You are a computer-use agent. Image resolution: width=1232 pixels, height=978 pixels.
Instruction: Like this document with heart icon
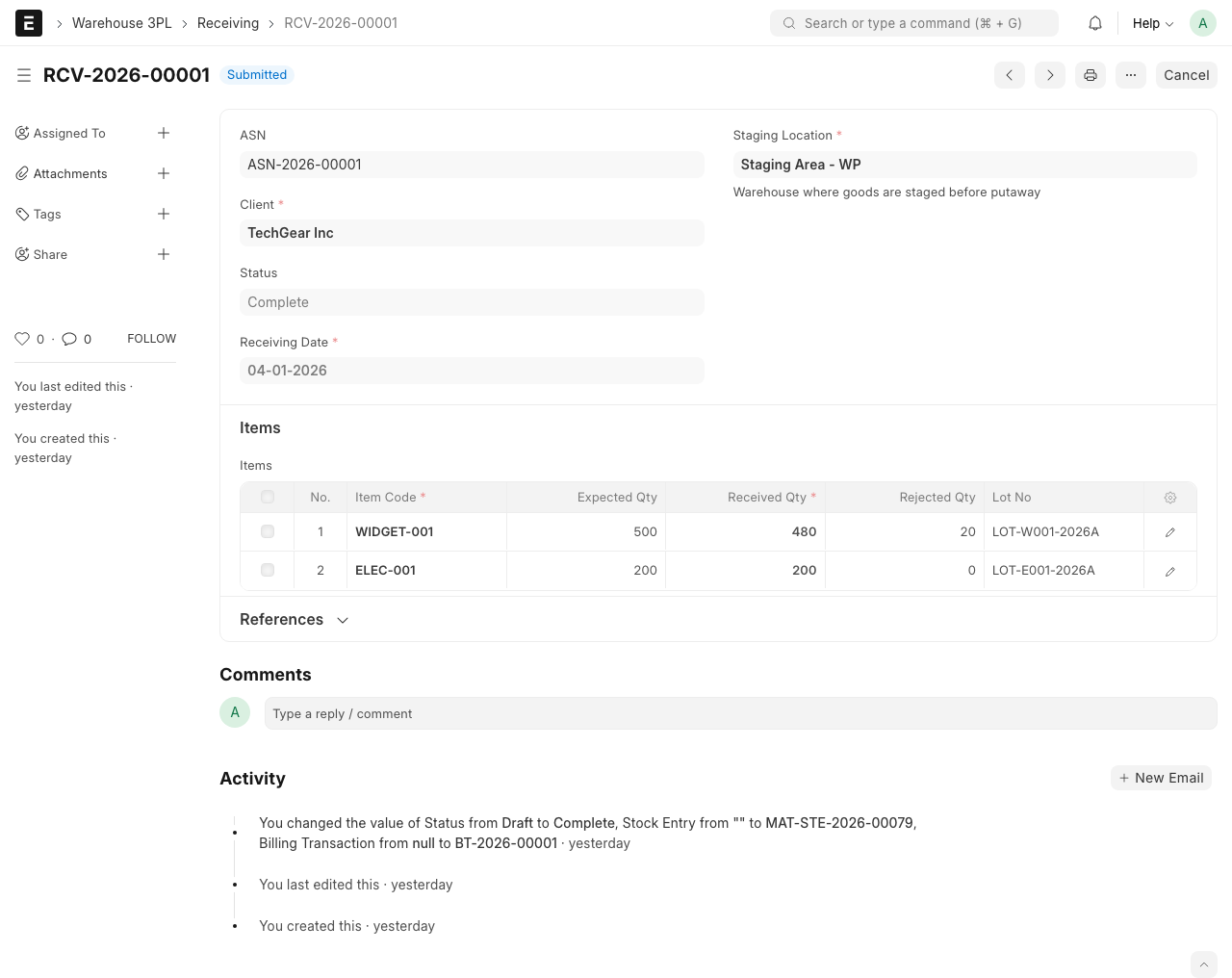coord(22,339)
